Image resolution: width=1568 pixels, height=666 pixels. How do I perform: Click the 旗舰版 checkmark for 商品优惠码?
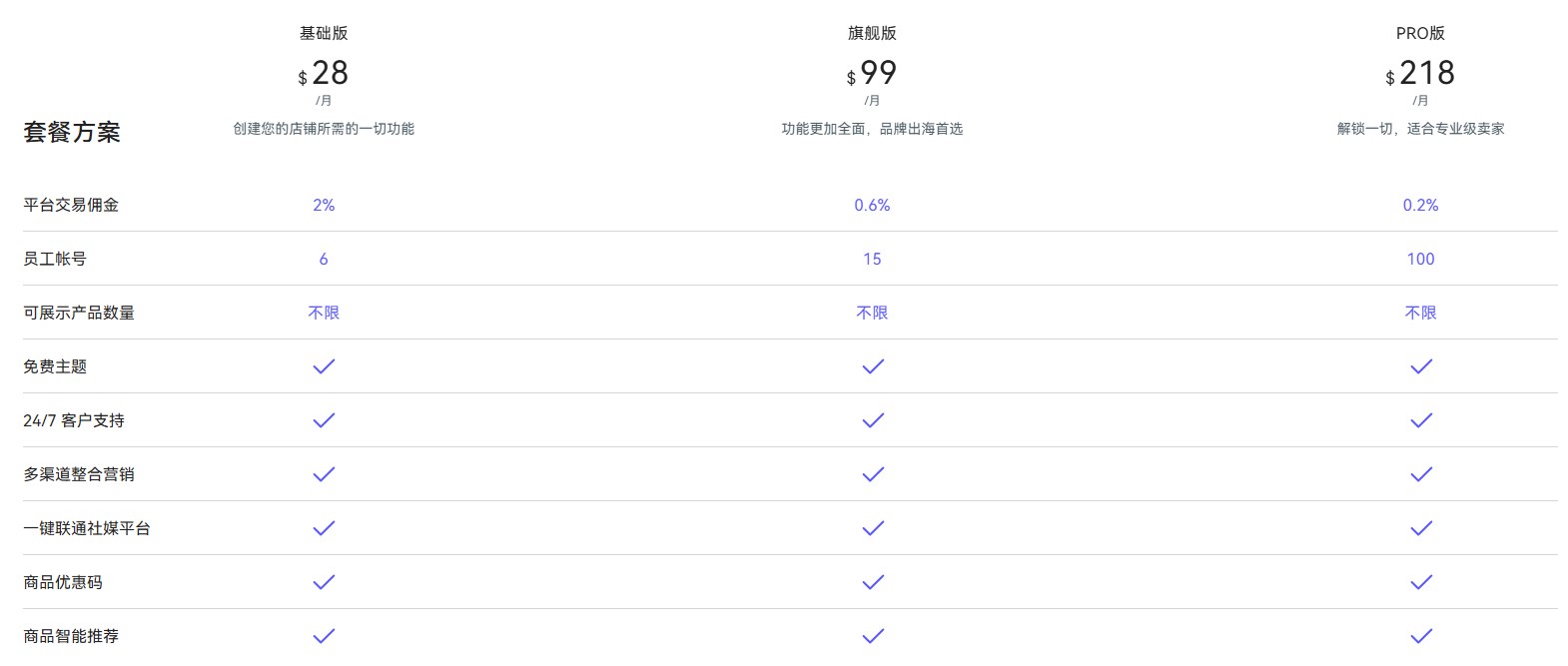[873, 582]
